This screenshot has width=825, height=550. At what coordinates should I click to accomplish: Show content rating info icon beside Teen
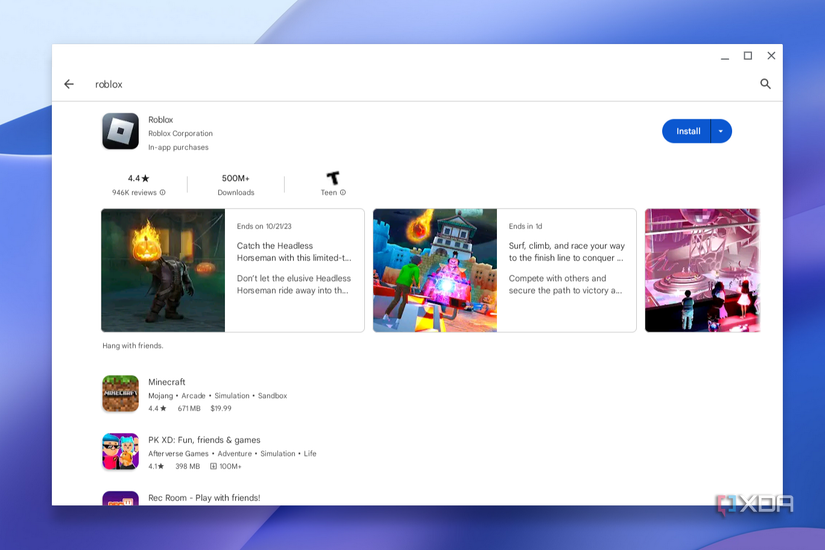coord(343,193)
